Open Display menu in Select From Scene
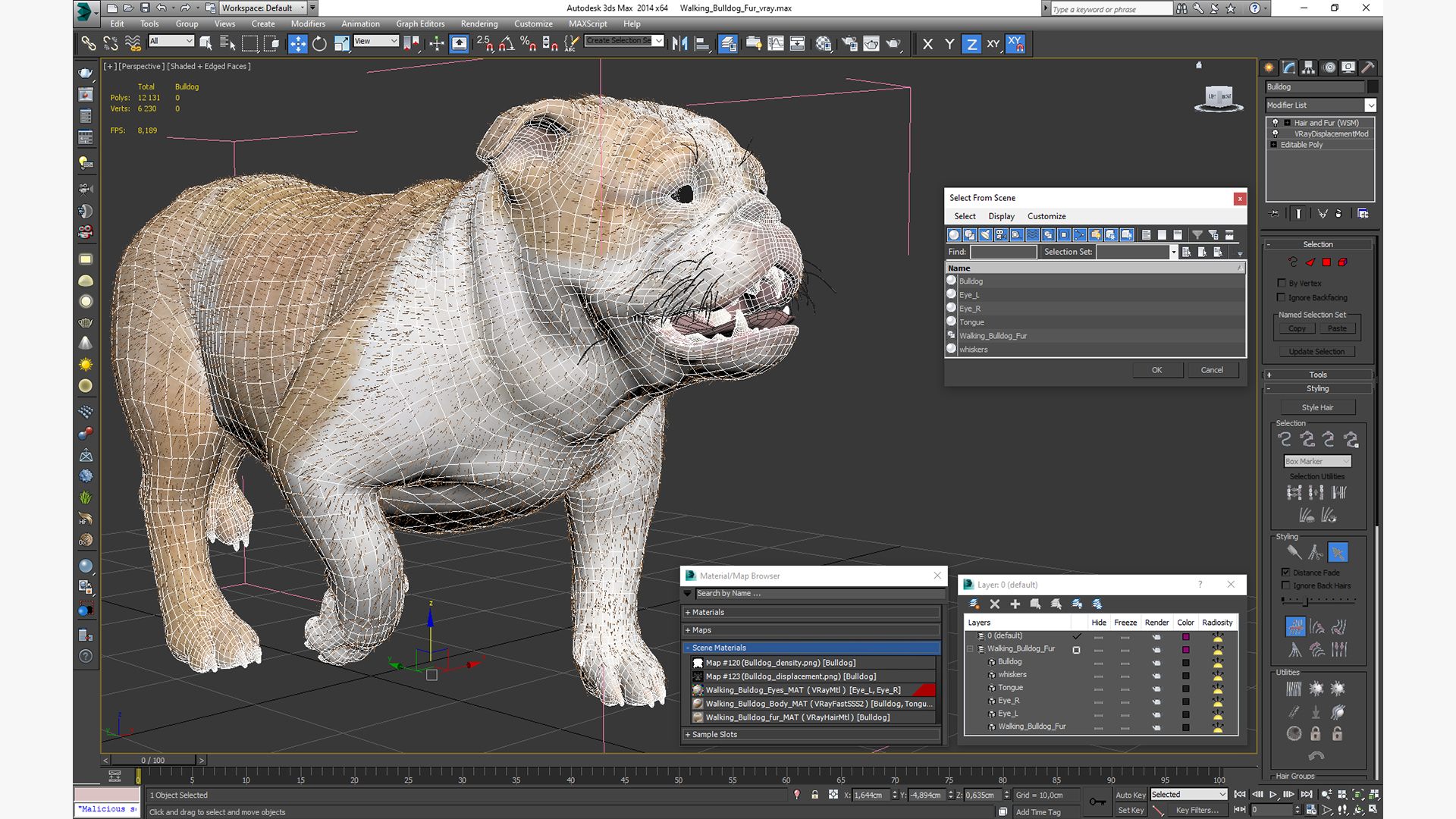The width and height of the screenshot is (1456, 819). 1001,216
